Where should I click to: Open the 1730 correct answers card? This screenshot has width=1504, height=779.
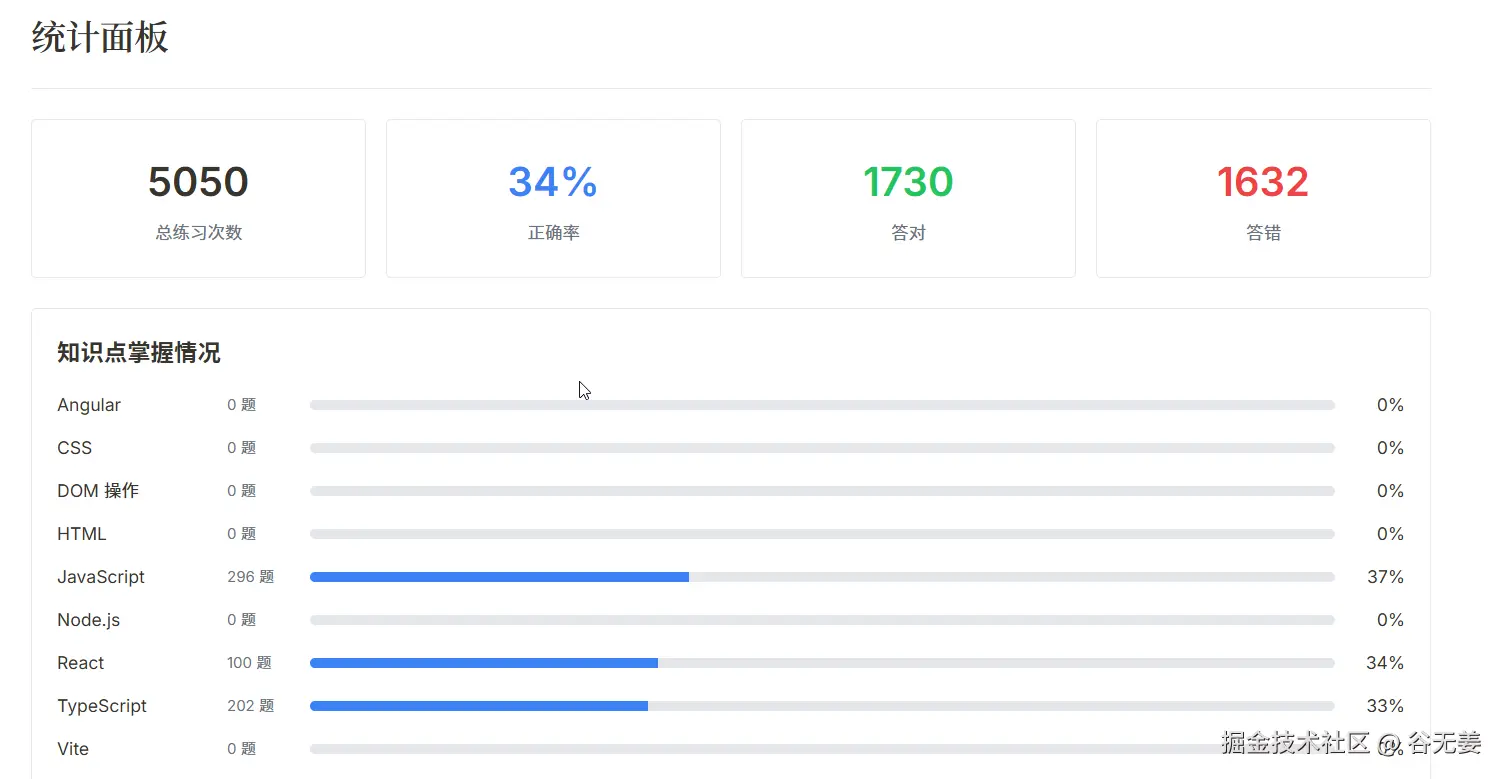click(x=908, y=199)
